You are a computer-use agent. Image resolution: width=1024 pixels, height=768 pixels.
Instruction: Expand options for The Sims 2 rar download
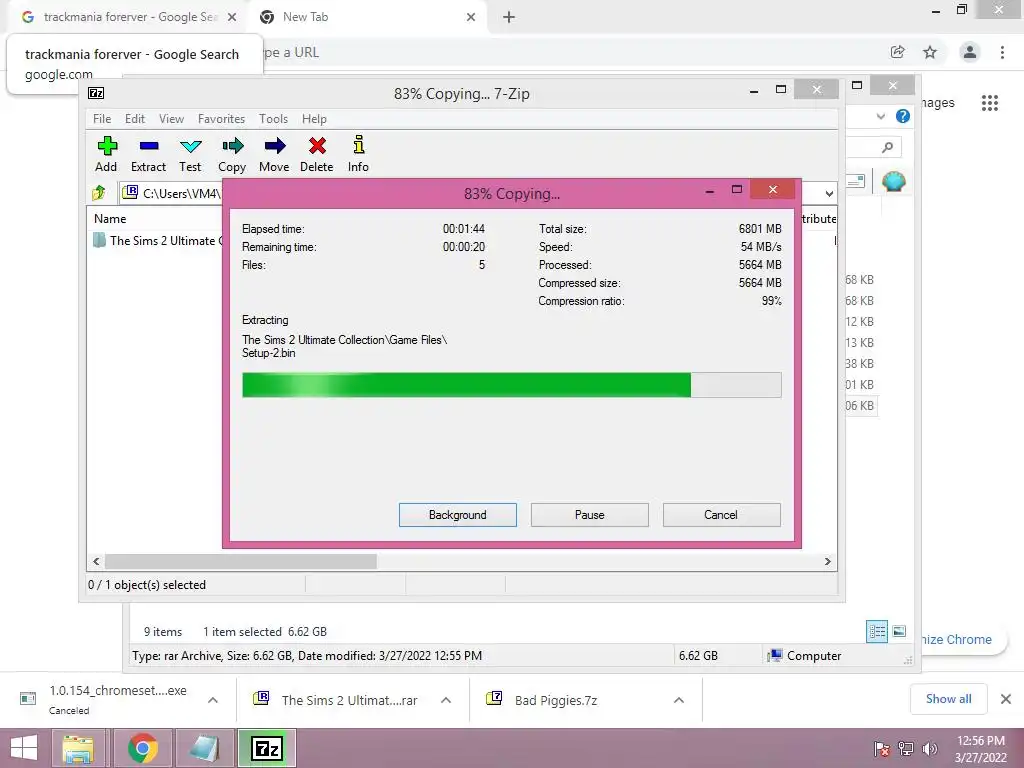point(446,700)
